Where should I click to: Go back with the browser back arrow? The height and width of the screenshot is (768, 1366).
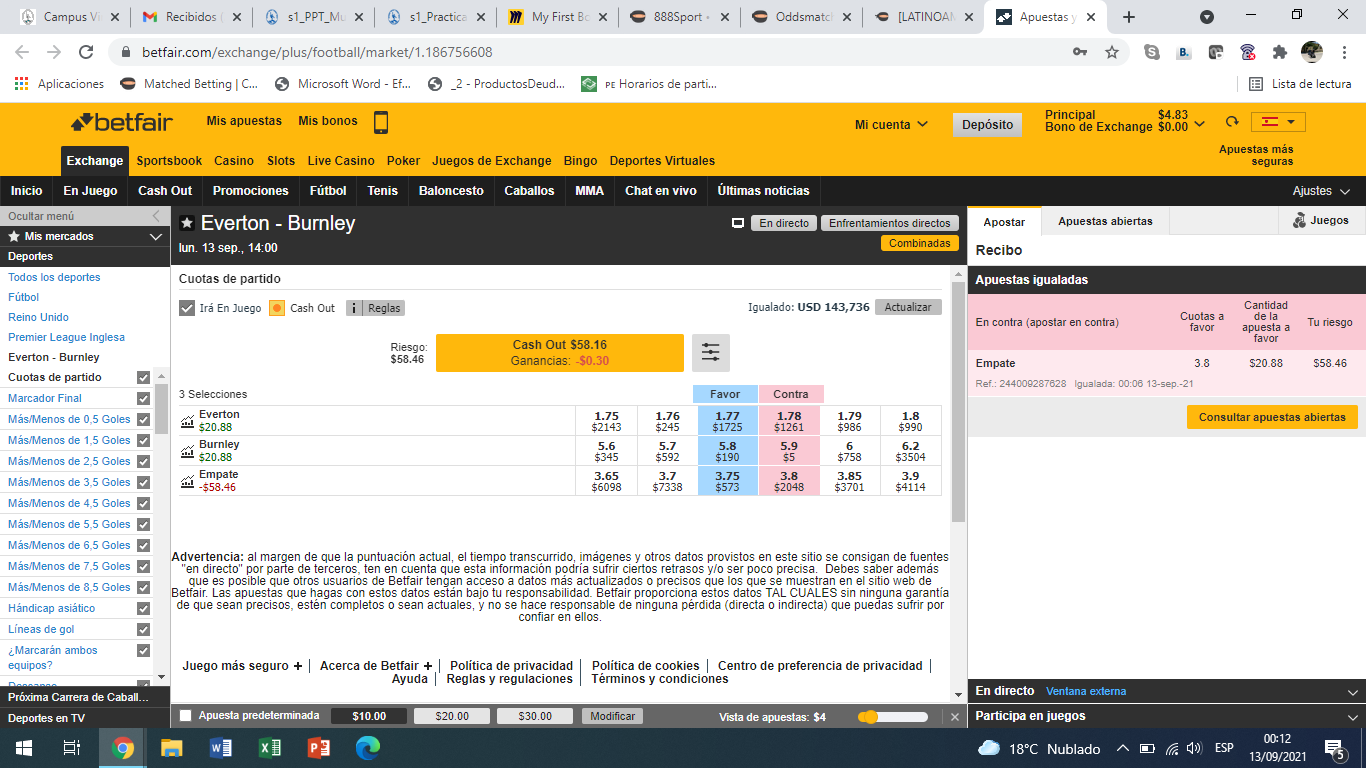click(x=22, y=52)
